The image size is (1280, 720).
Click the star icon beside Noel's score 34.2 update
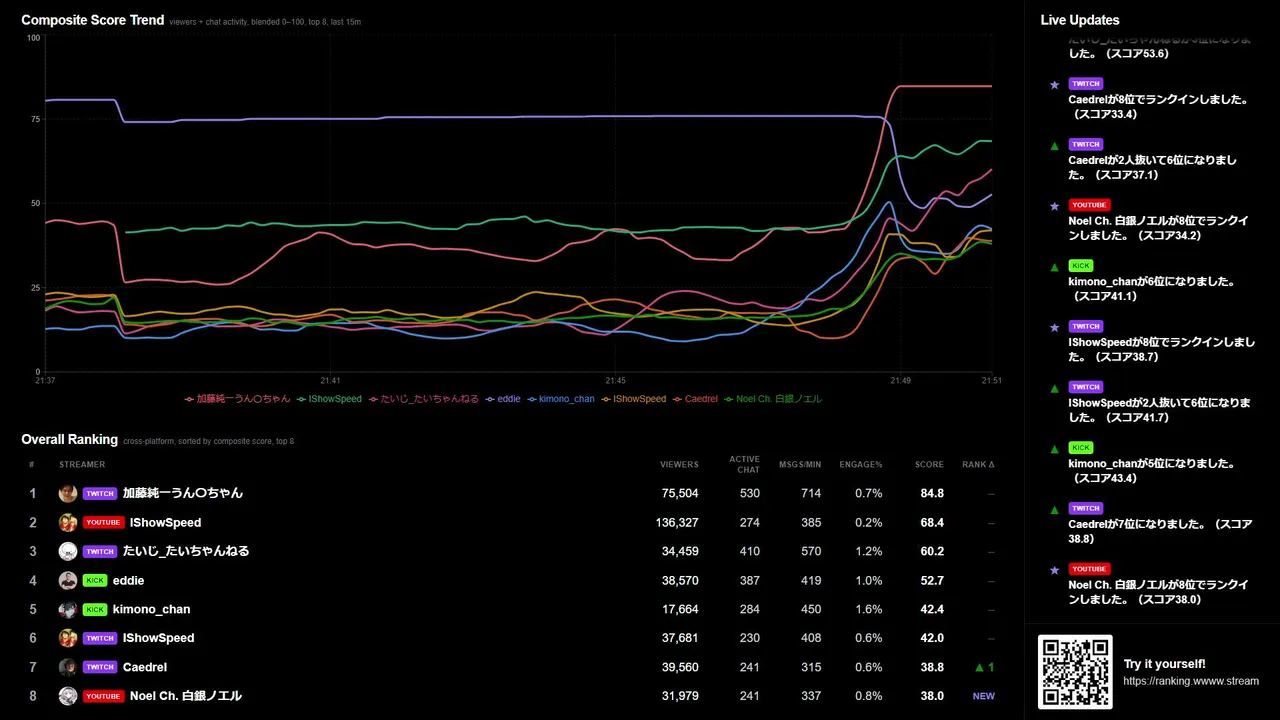(1054, 206)
